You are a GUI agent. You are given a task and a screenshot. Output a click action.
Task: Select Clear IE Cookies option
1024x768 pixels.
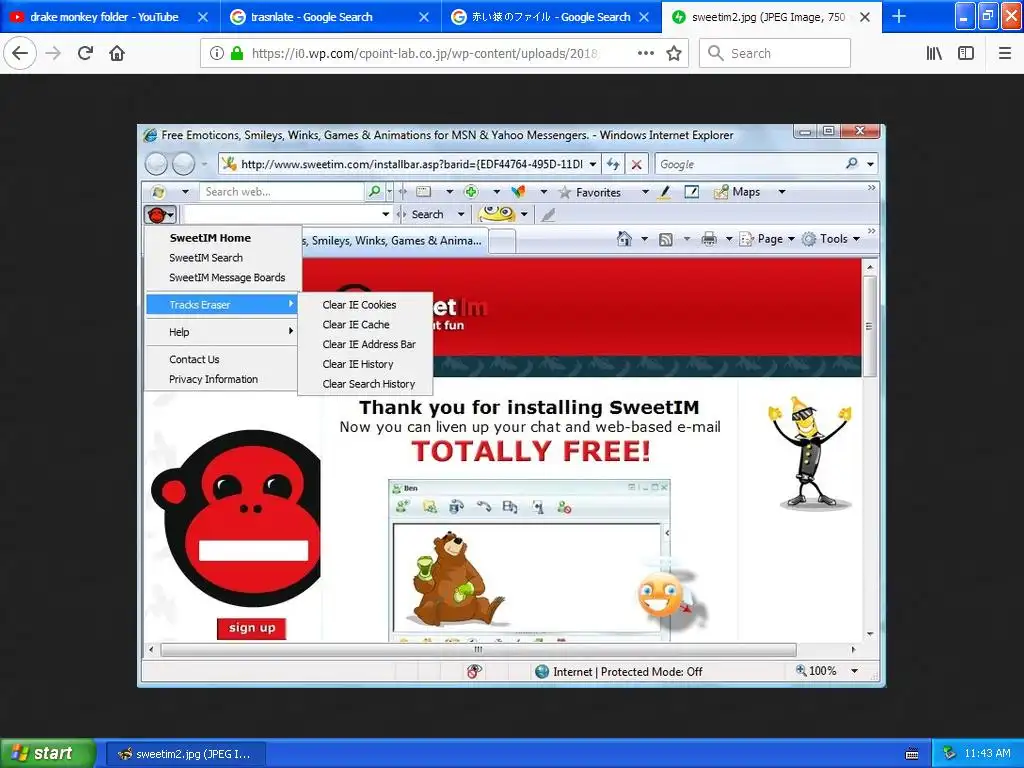(x=359, y=304)
